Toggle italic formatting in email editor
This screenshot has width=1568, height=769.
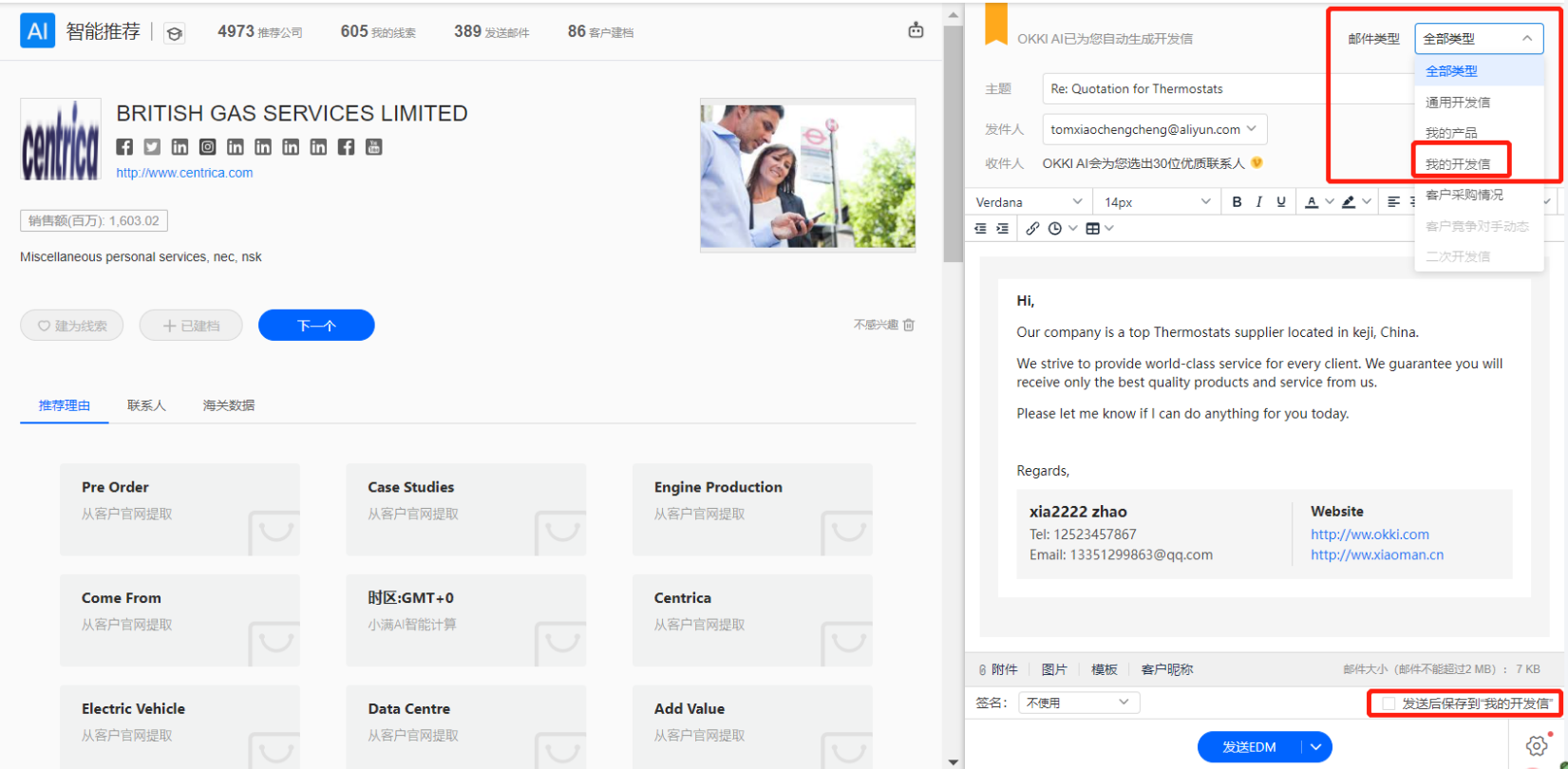[x=1258, y=201]
